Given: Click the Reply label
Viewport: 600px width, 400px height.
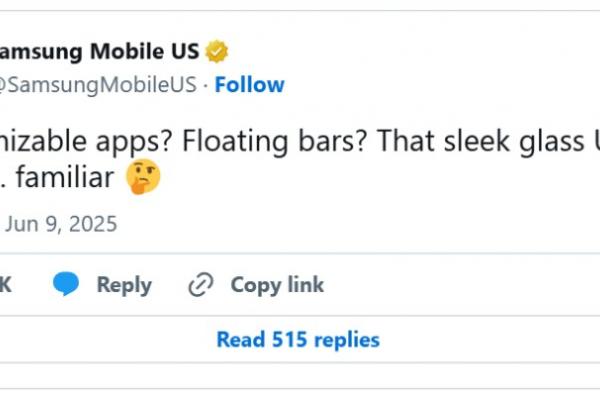Looking at the screenshot, I should (x=124, y=285).
